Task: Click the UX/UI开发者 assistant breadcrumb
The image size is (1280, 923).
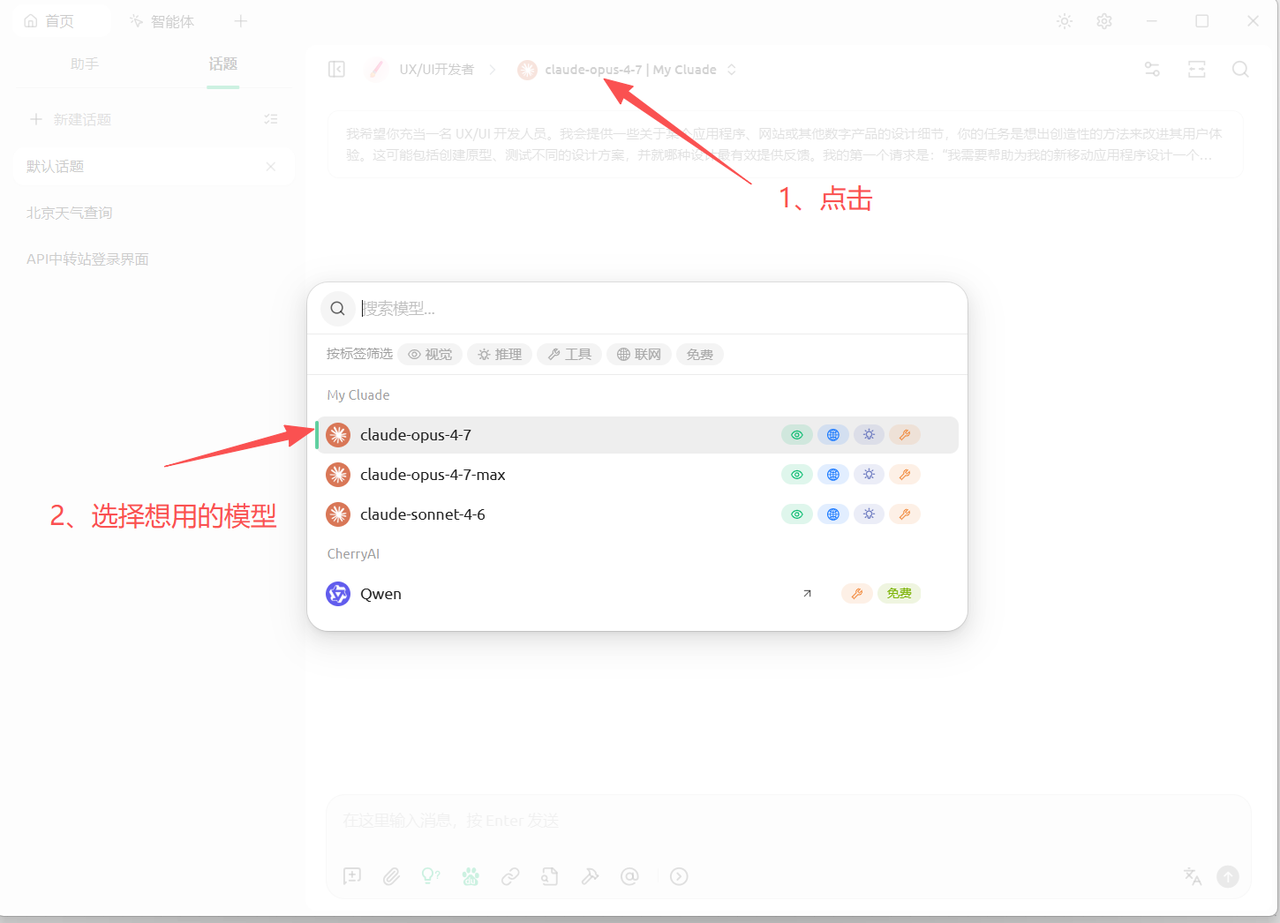Action: (x=436, y=69)
